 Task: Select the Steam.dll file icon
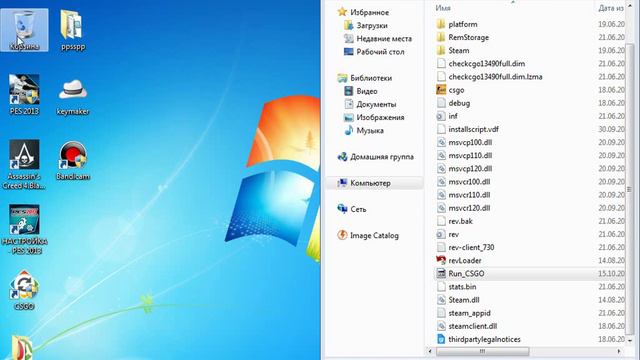click(x=441, y=300)
